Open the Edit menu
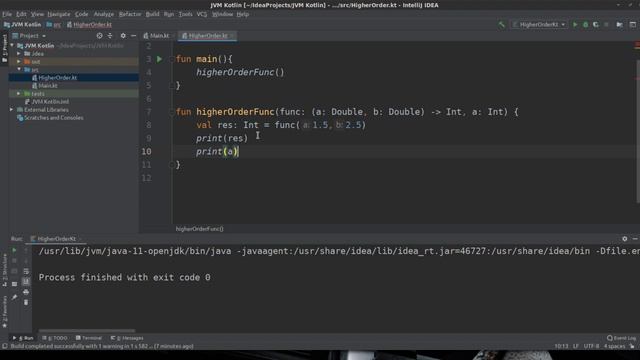Viewport: 640px width, 360px height. [x=21, y=14]
